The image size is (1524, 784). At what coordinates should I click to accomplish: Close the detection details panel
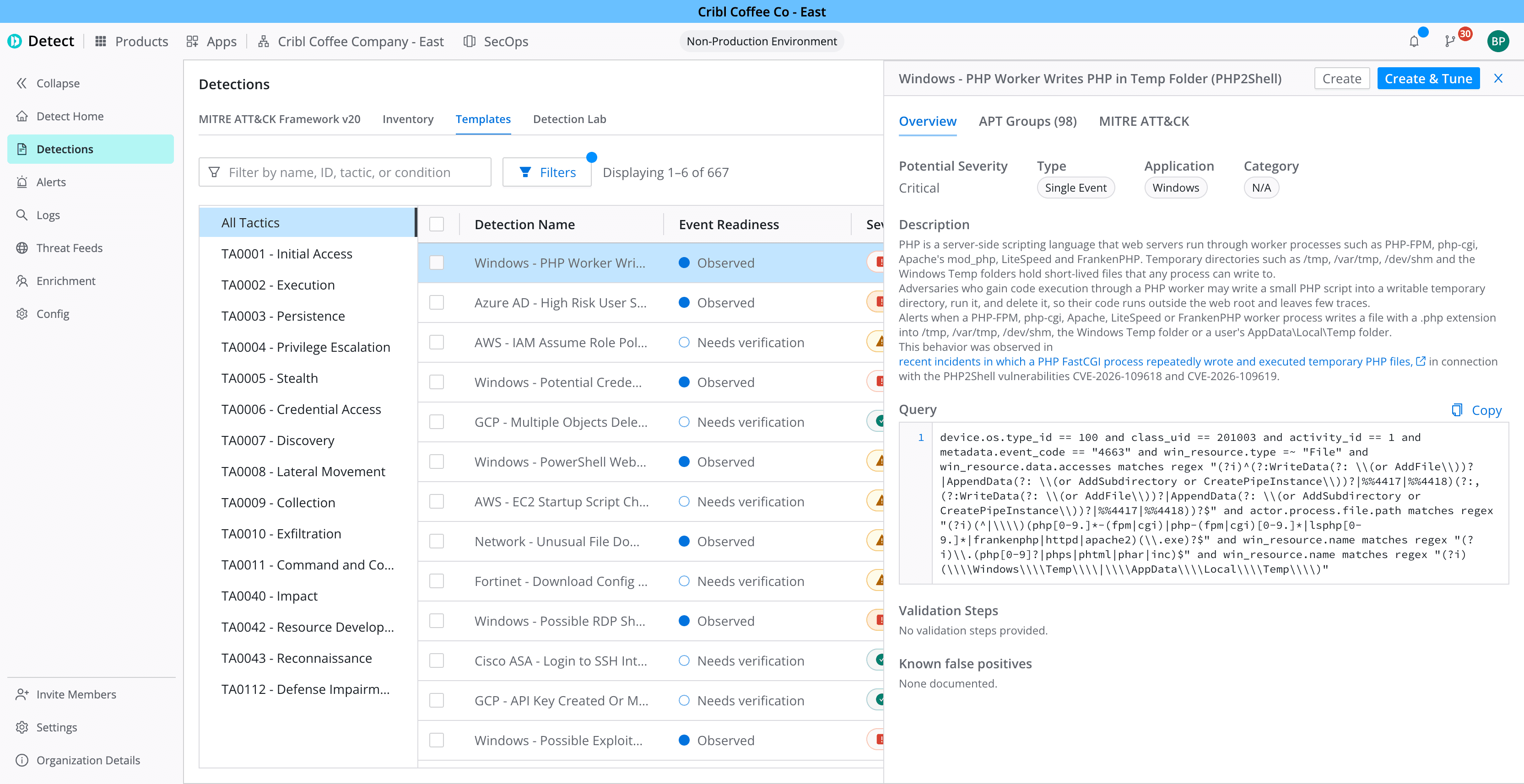pyautogui.click(x=1498, y=78)
